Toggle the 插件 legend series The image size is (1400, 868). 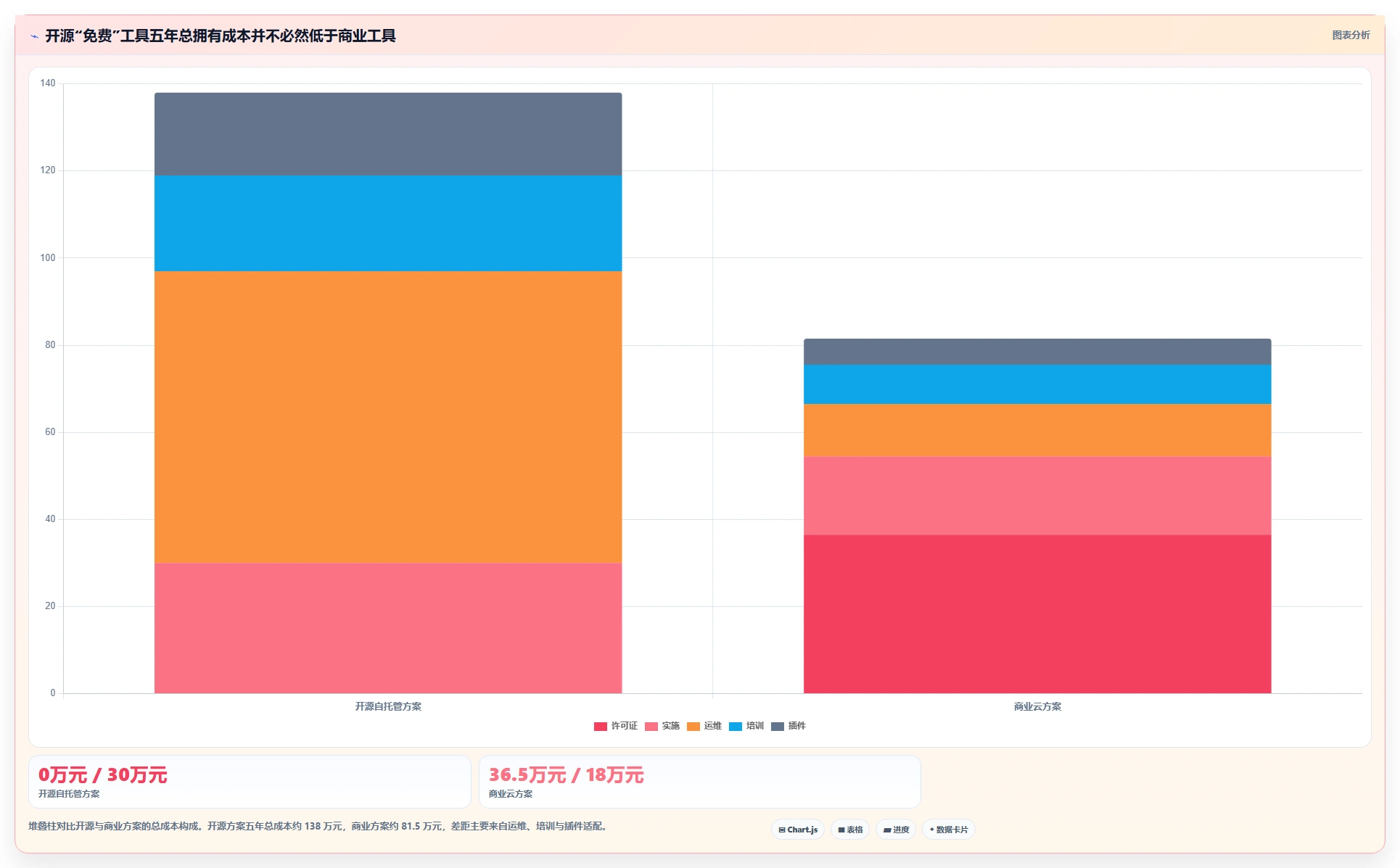pos(788,726)
